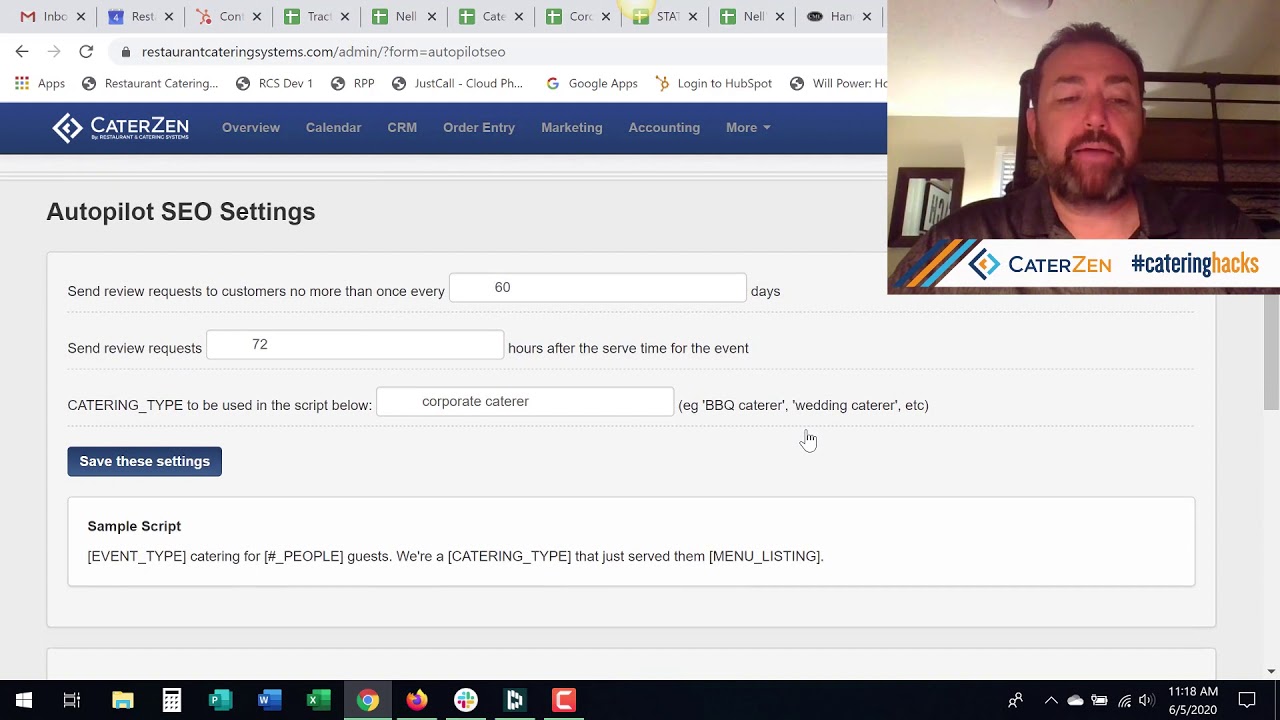Image resolution: width=1280 pixels, height=720 pixels.
Task: Expand the More dropdown menu
Action: pyautogui.click(x=748, y=127)
